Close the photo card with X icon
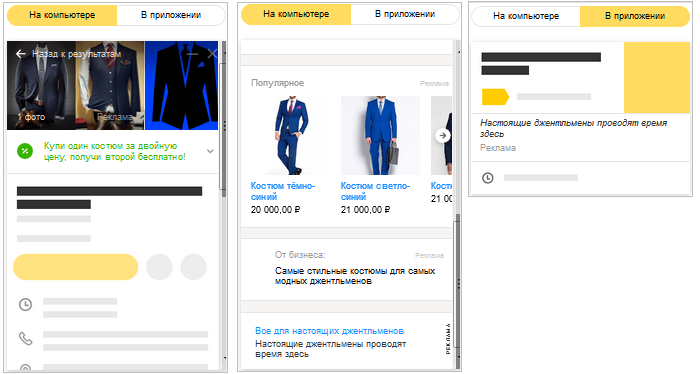The height and width of the screenshot is (374, 700). tap(212, 54)
